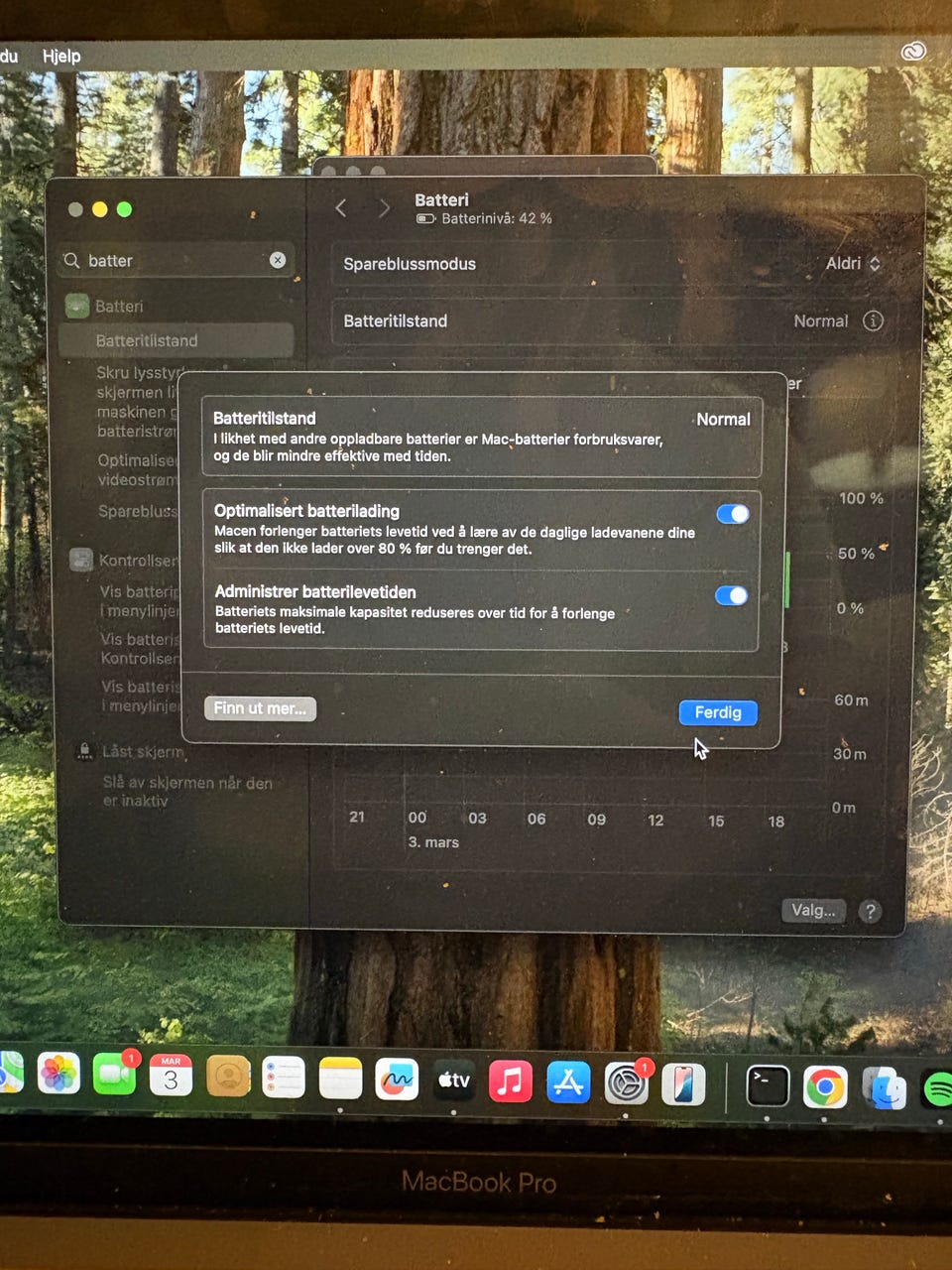Image resolution: width=952 pixels, height=1270 pixels.
Task: Open Spotify from the dock
Action: coord(938,1090)
